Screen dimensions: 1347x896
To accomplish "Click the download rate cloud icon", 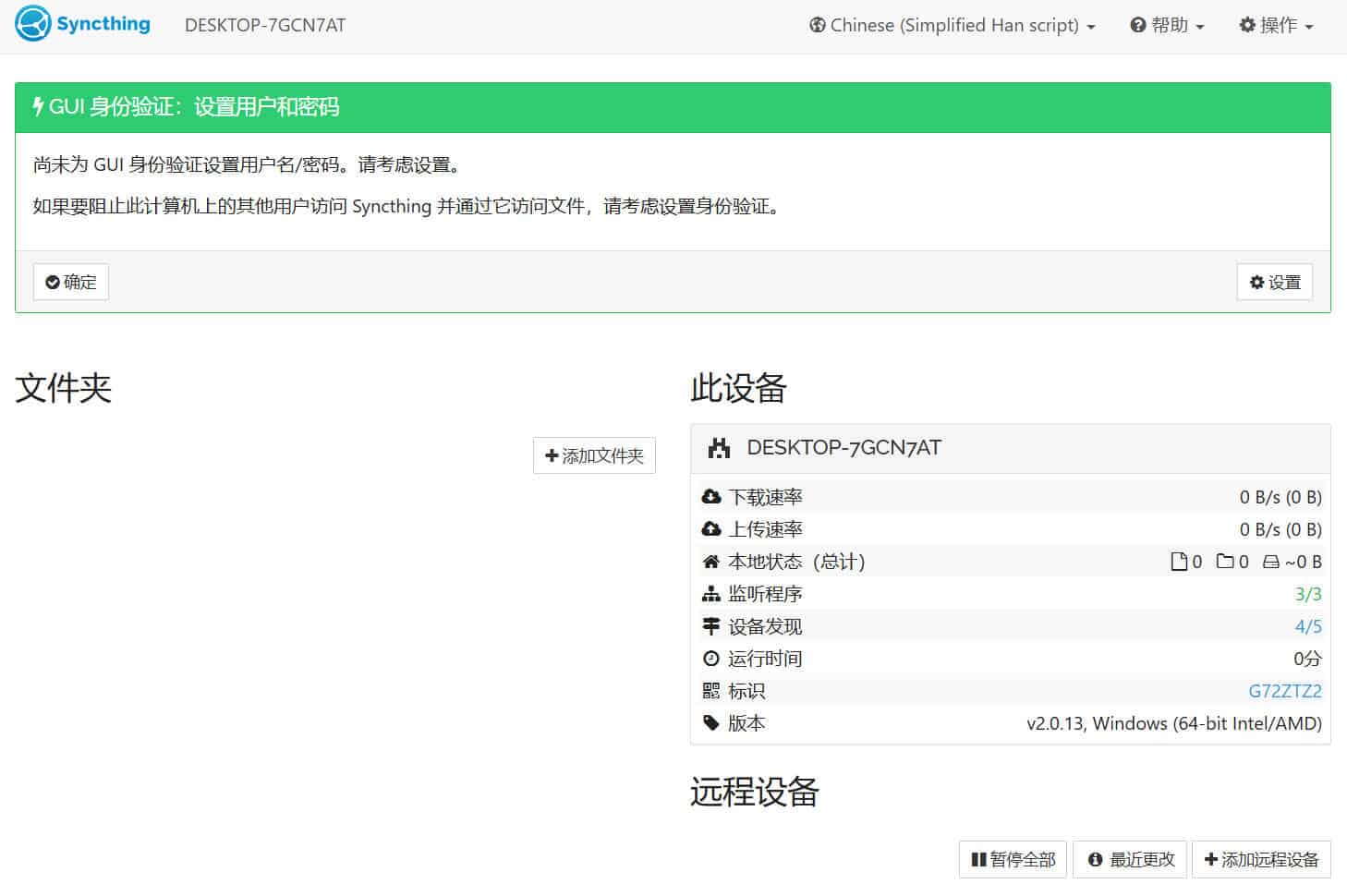I will click(711, 496).
